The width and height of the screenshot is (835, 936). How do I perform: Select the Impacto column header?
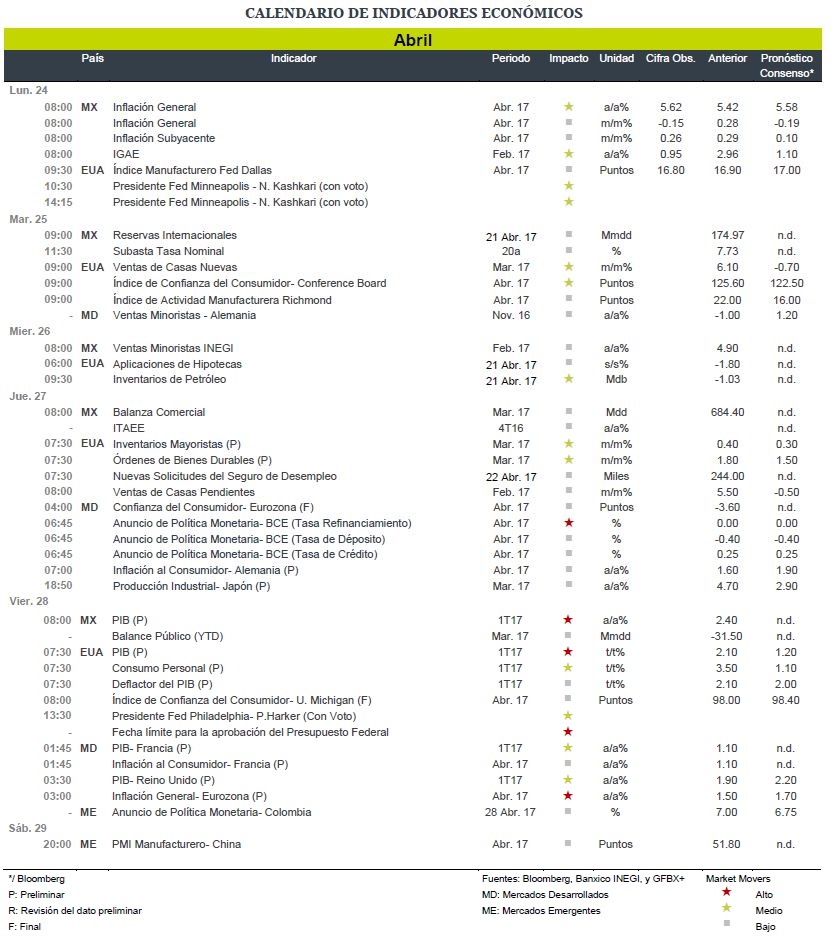(569, 58)
